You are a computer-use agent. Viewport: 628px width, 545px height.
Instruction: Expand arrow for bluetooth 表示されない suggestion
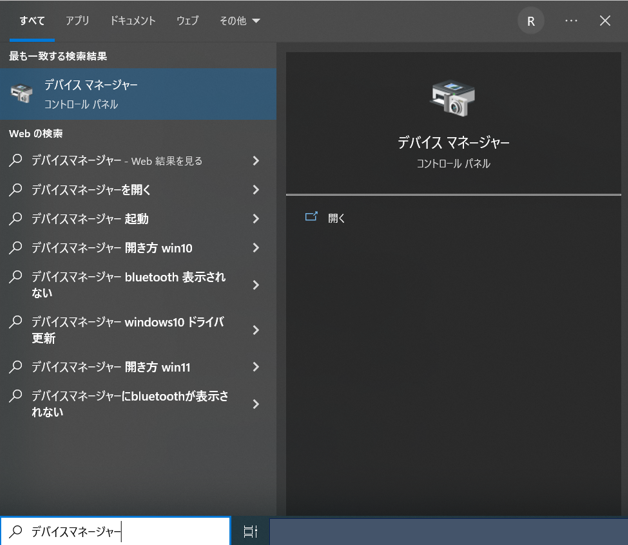pos(256,285)
